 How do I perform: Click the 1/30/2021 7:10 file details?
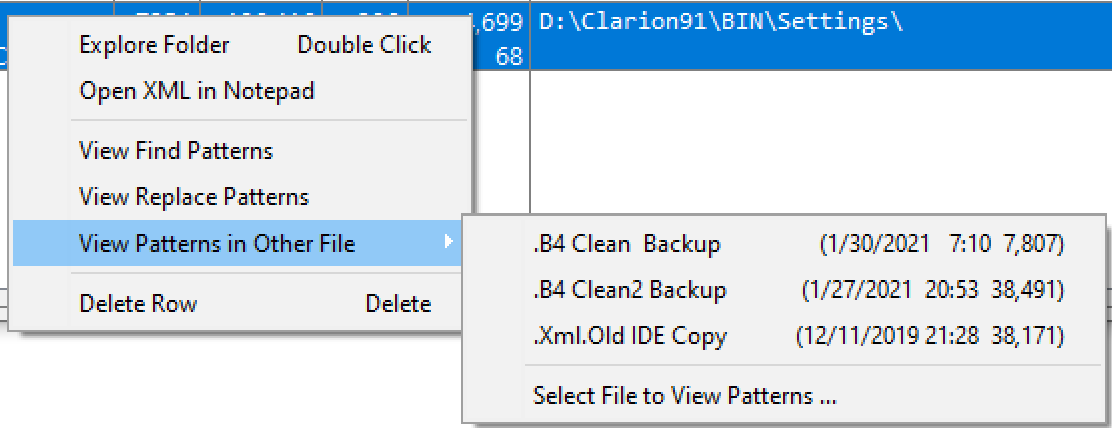pos(940,244)
